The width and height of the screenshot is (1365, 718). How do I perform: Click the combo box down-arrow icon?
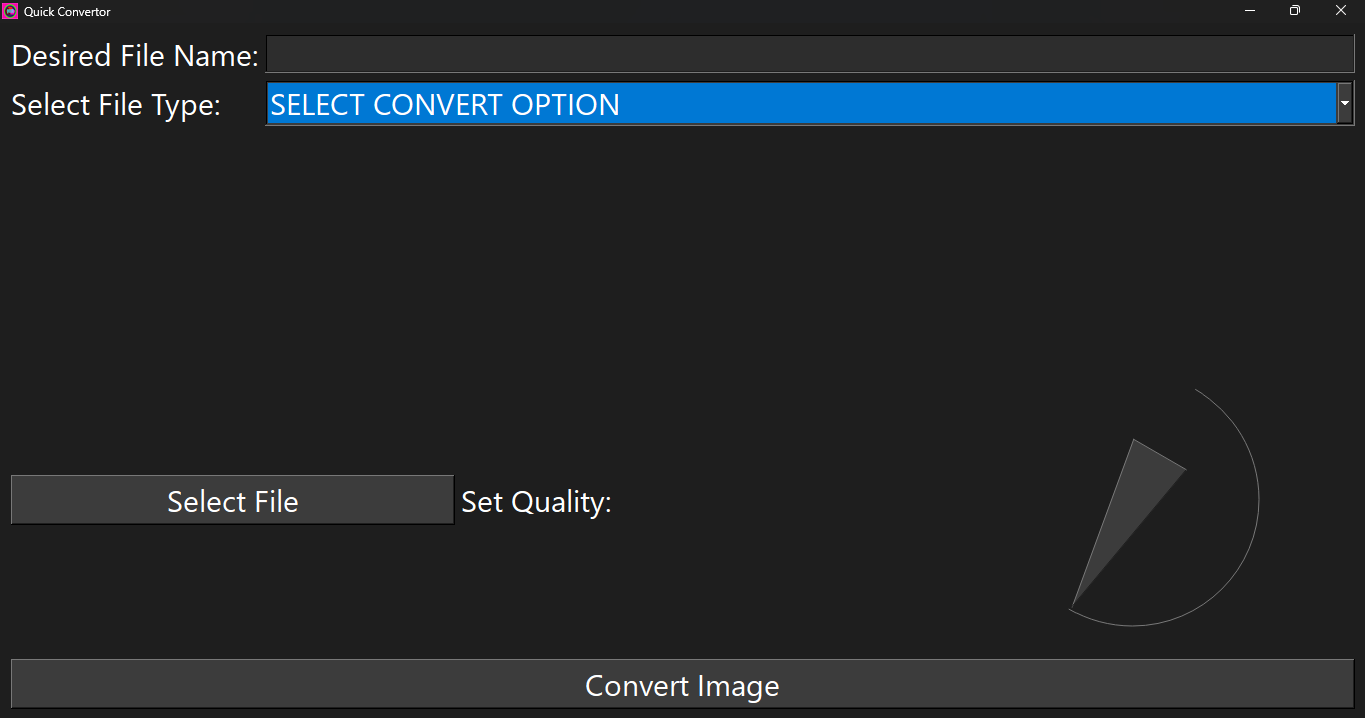click(1345, 104)
